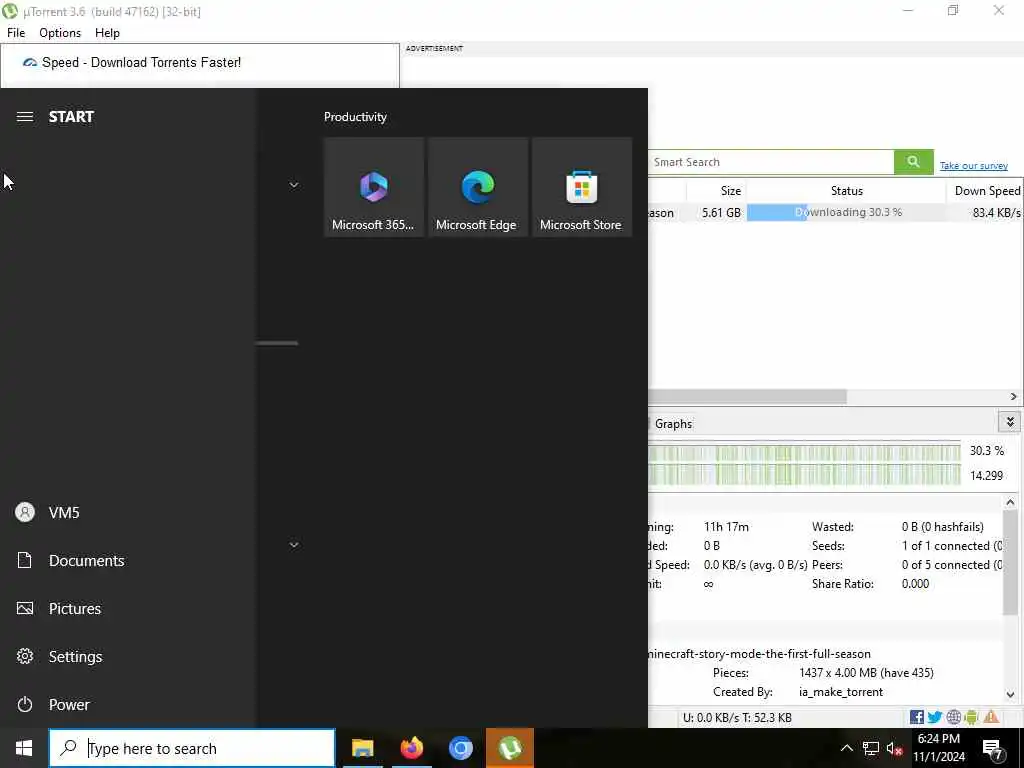Click the muted volume tray icon
The width and height of the screenshot is (1024, 768).
click(894, 748)
